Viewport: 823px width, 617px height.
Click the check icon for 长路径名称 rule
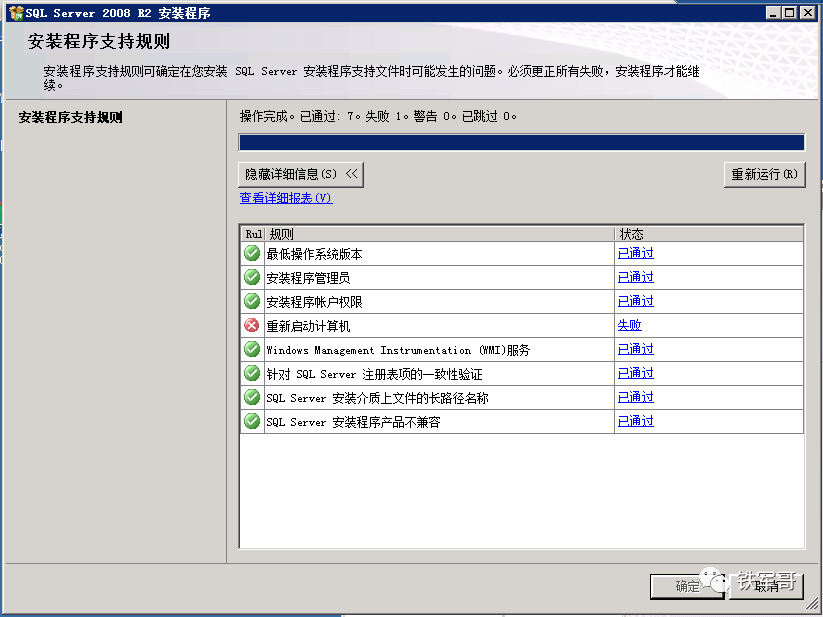click(252, 397)
